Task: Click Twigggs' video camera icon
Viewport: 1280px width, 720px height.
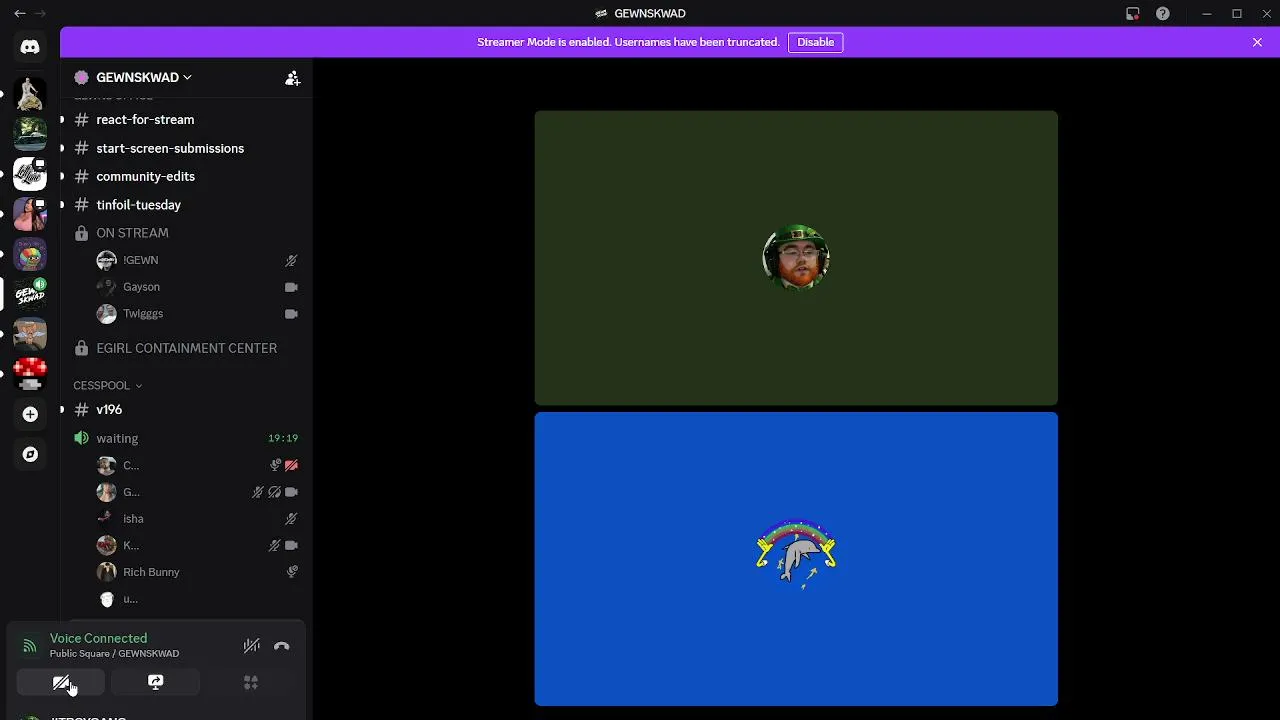Action: pos(291,314)
